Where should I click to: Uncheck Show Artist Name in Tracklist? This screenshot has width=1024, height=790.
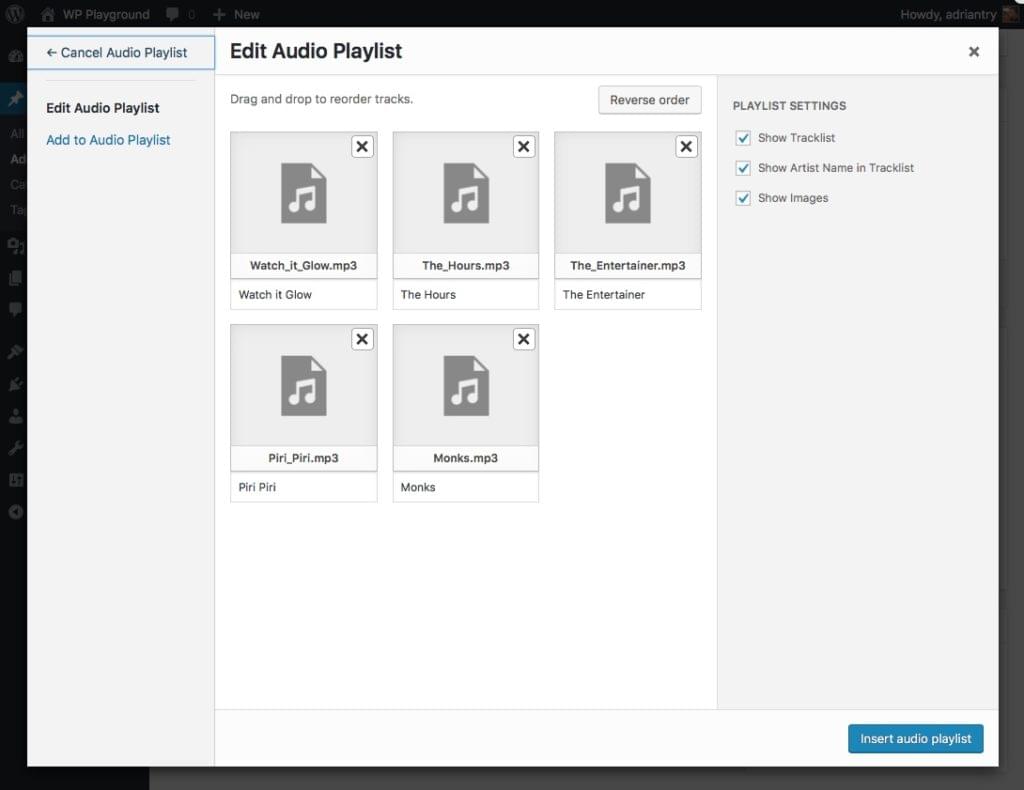tap(743, 168)
